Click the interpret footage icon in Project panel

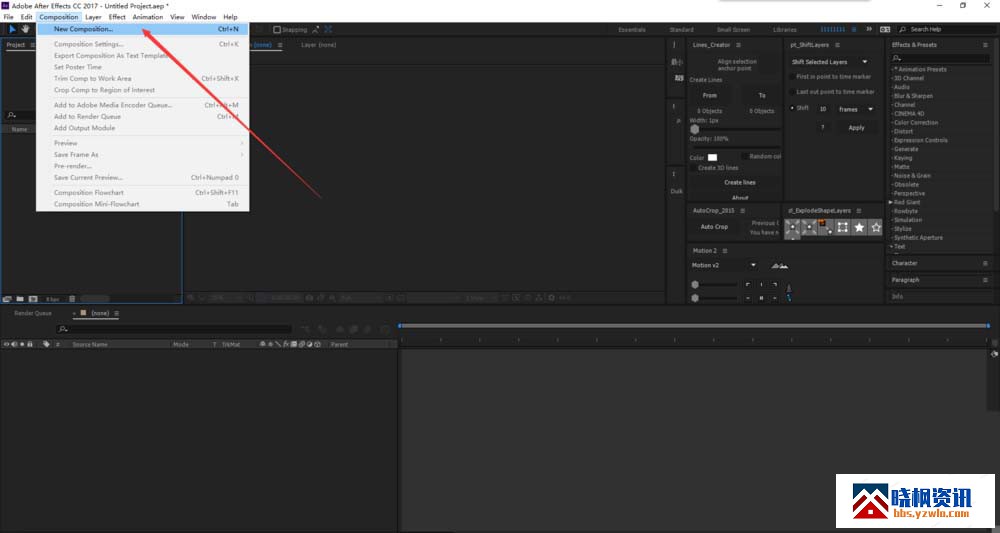8,298
